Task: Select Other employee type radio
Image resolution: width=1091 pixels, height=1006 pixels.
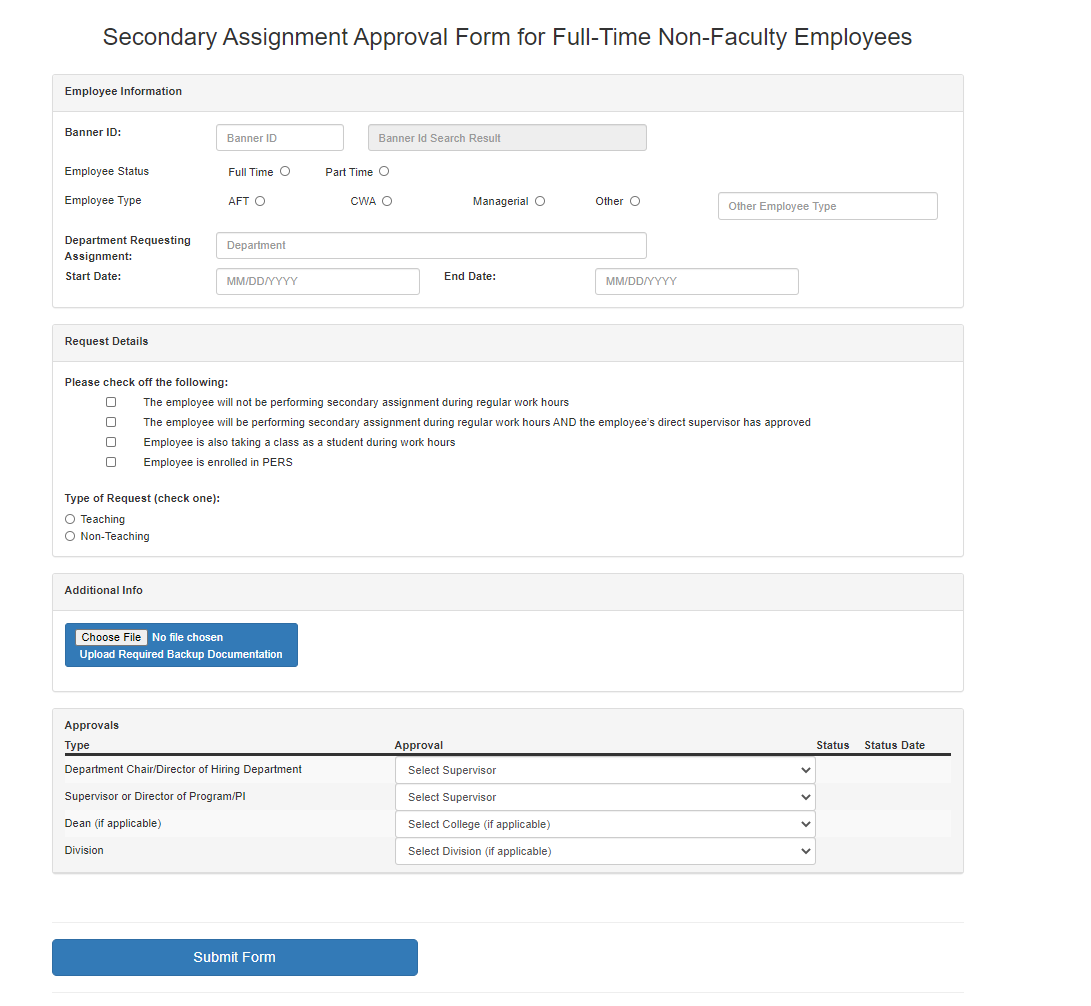Action: point(635,201)
